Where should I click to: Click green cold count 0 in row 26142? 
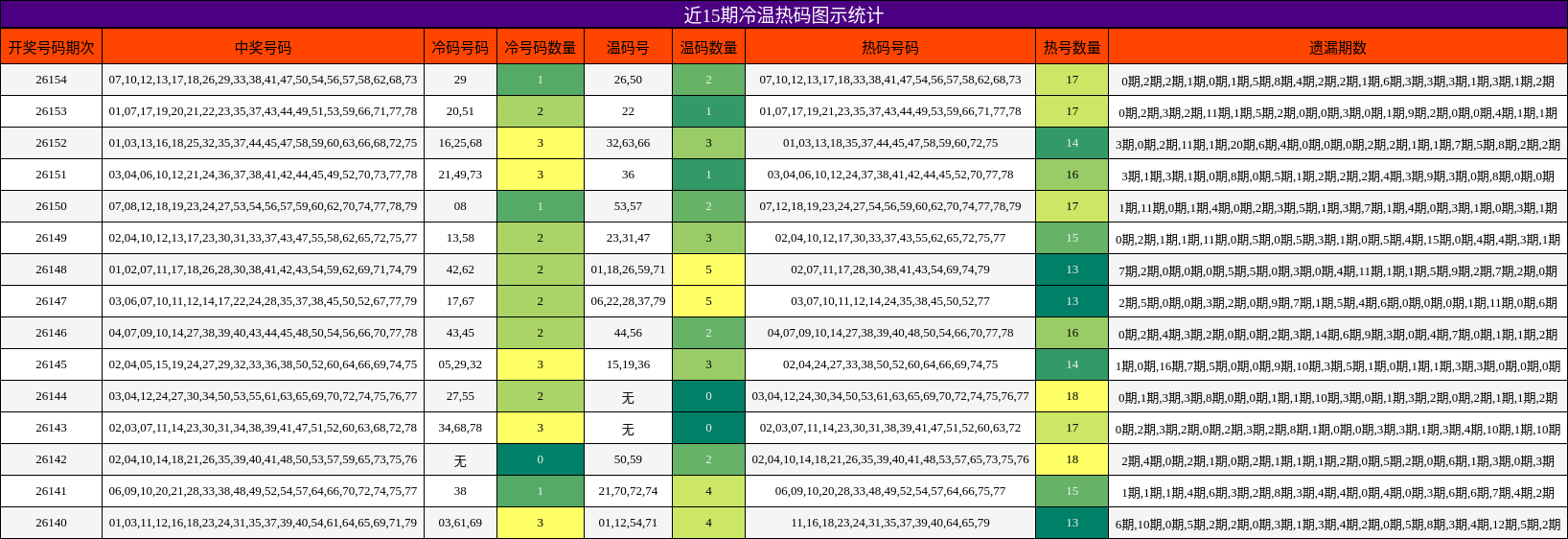(541, 459)
